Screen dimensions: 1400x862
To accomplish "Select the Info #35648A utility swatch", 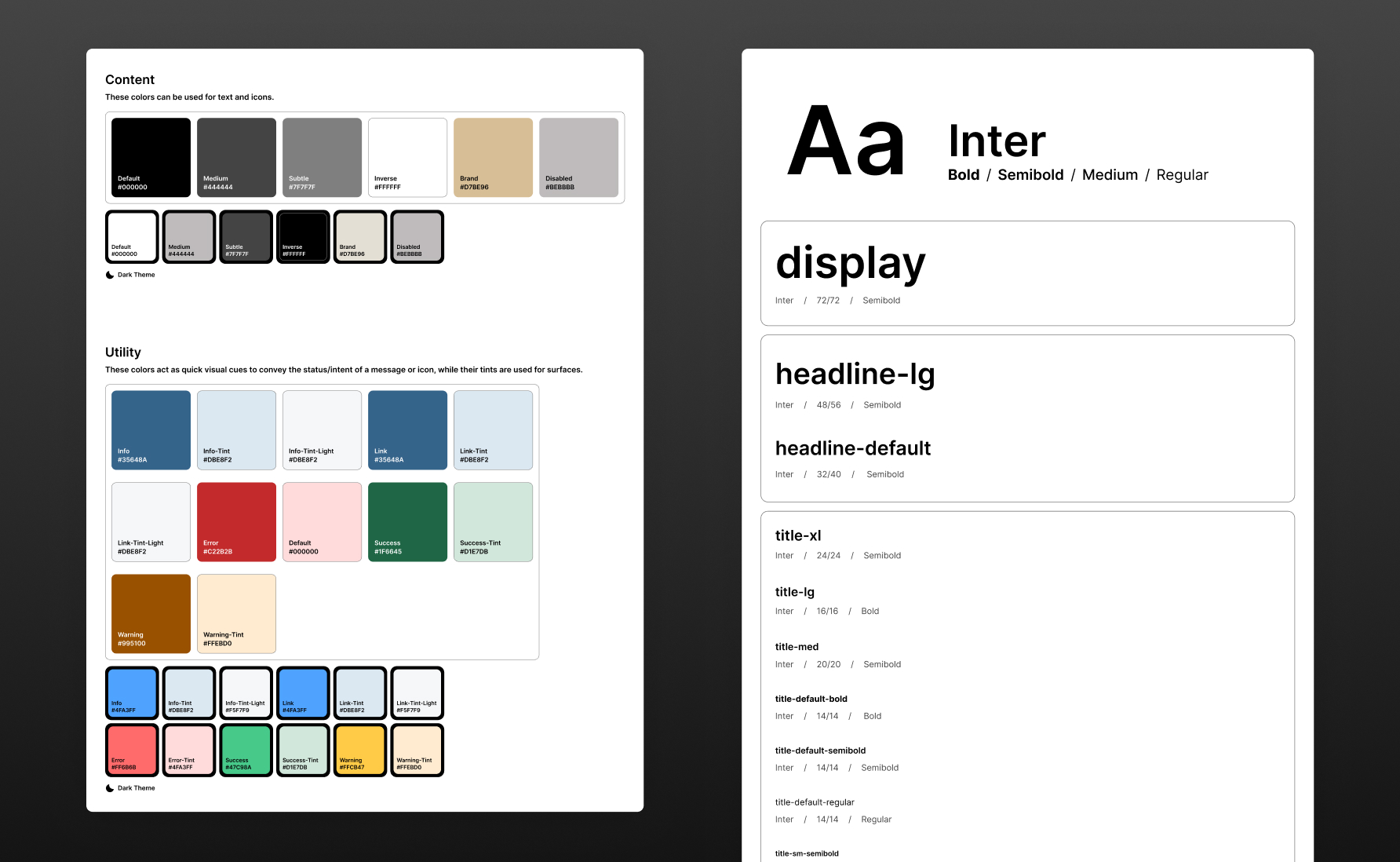I will [151, 430].
